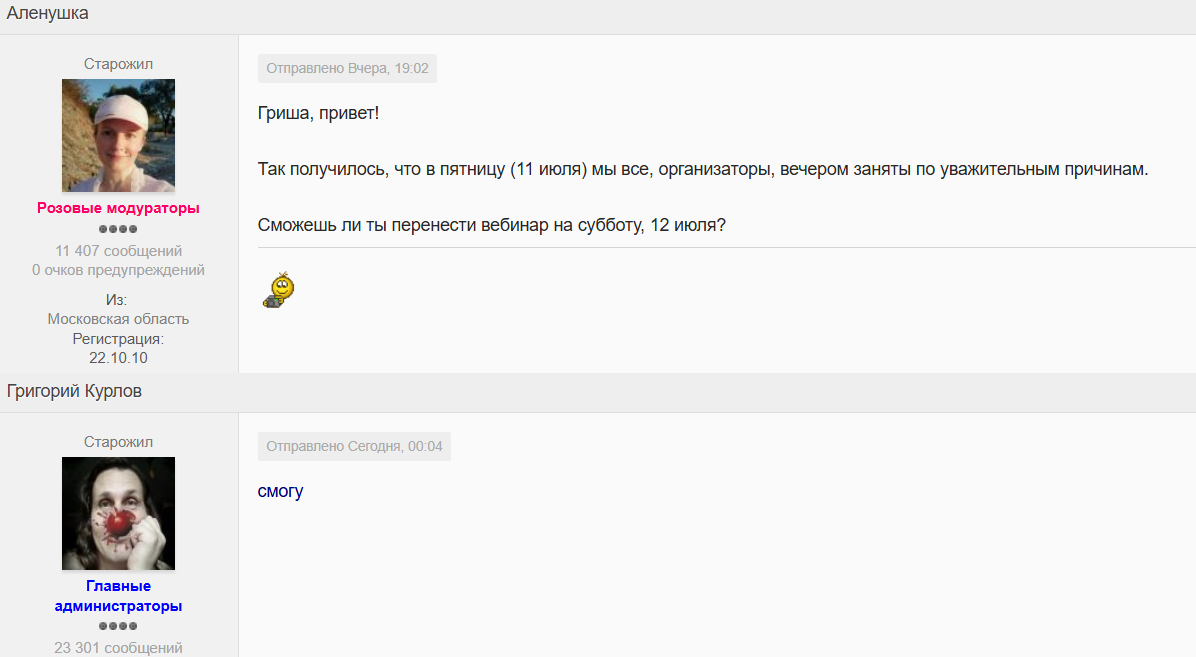
Task: Click rank dots under Главные администраторы
Action: click(x=118, y=626)
